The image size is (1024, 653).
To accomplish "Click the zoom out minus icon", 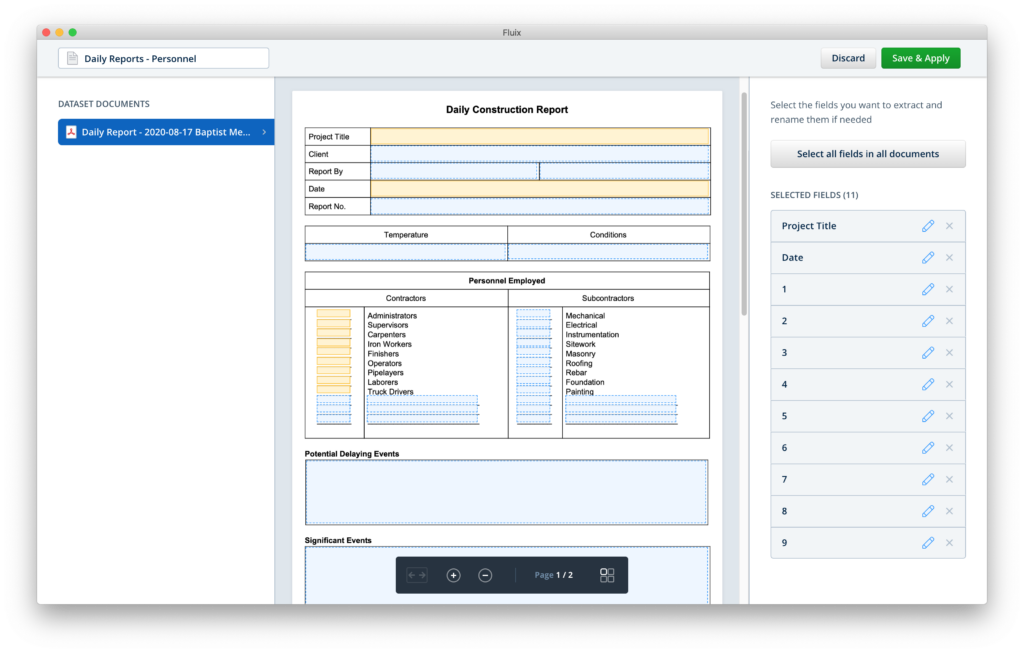I will click(485, 575).
